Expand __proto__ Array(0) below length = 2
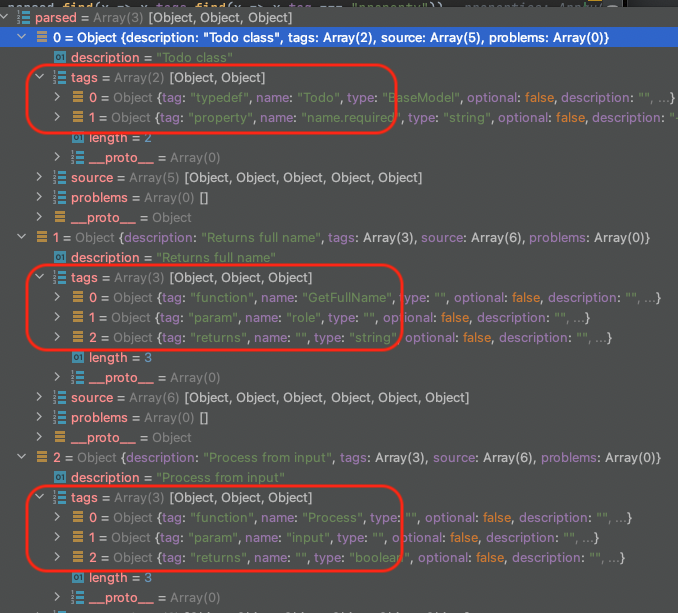678x613 pixels. pyautogui.click(x=57, y=157)
